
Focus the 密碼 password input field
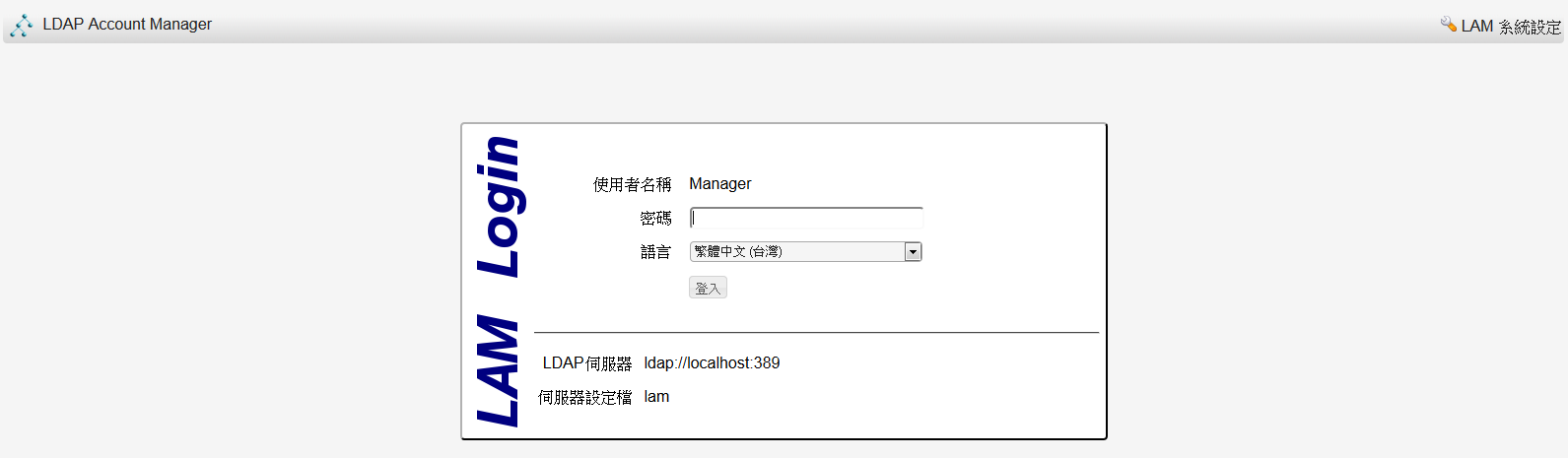coord(806,218)
